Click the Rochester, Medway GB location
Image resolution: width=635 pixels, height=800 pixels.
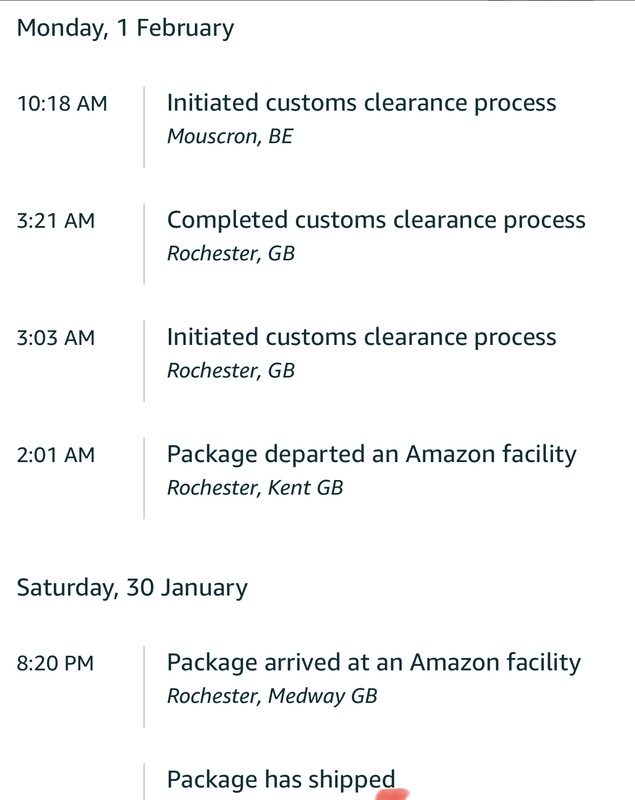click(272, 696)
